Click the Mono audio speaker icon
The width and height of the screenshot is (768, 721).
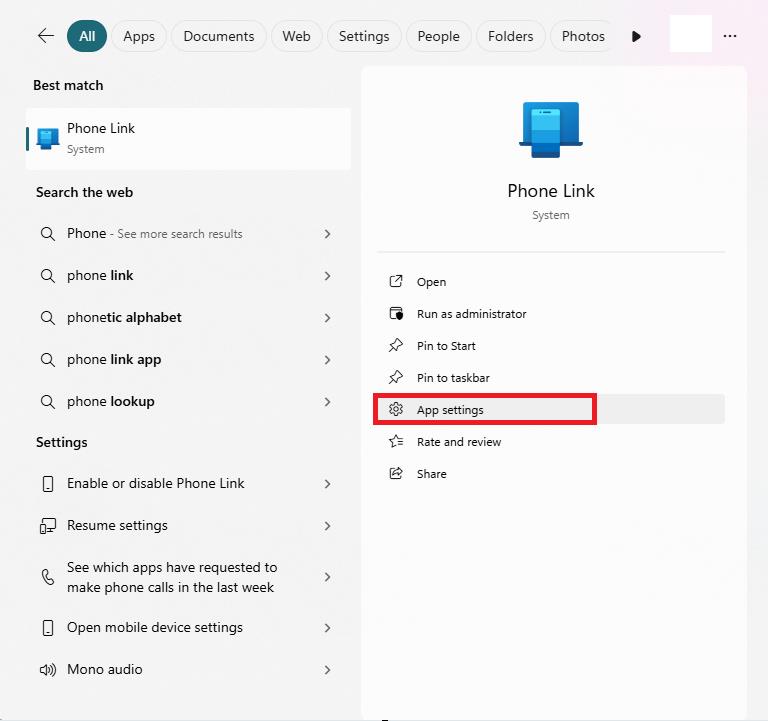[48, 670]
